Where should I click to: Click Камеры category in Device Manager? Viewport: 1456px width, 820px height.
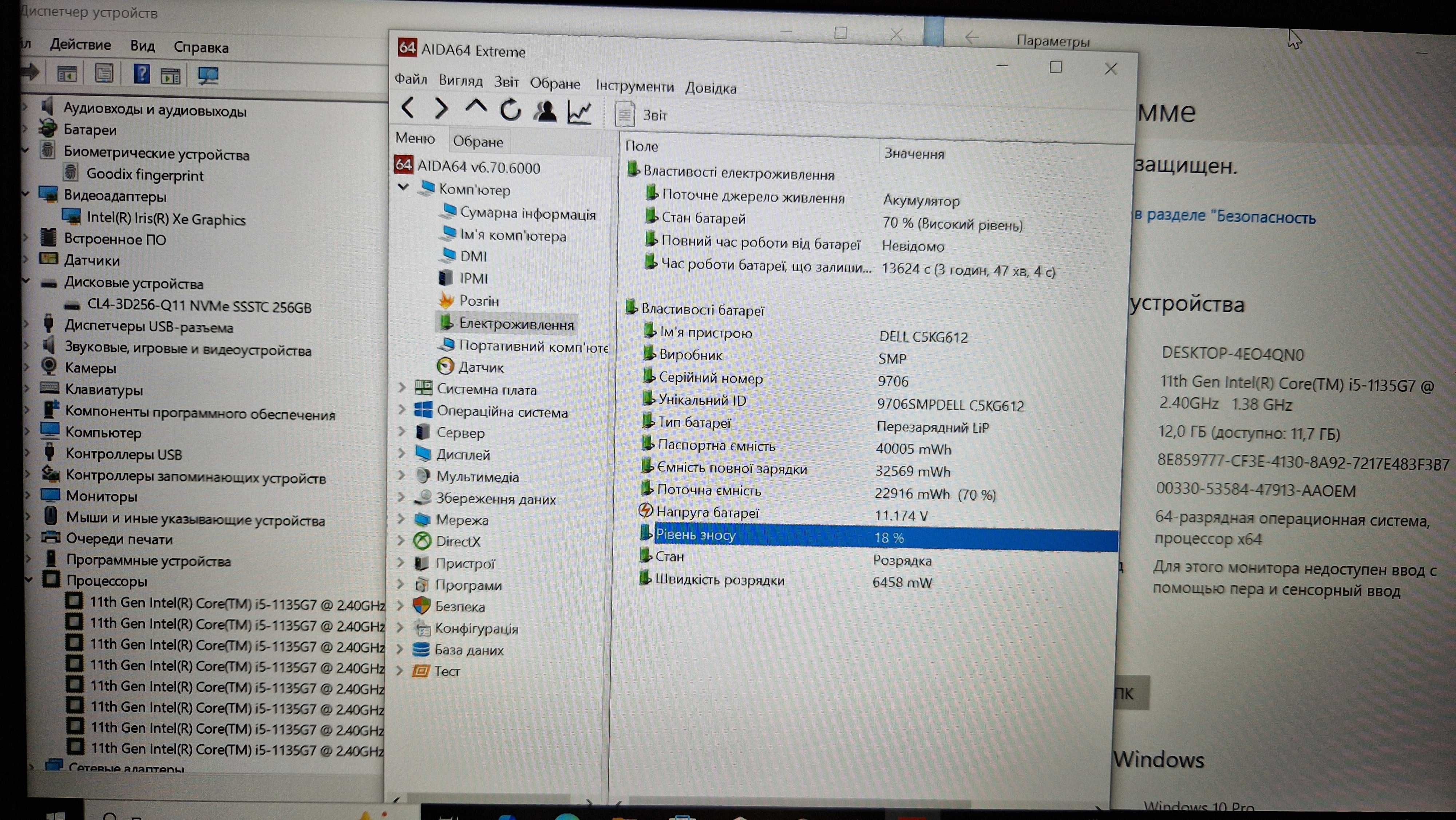tap(90, 368)
